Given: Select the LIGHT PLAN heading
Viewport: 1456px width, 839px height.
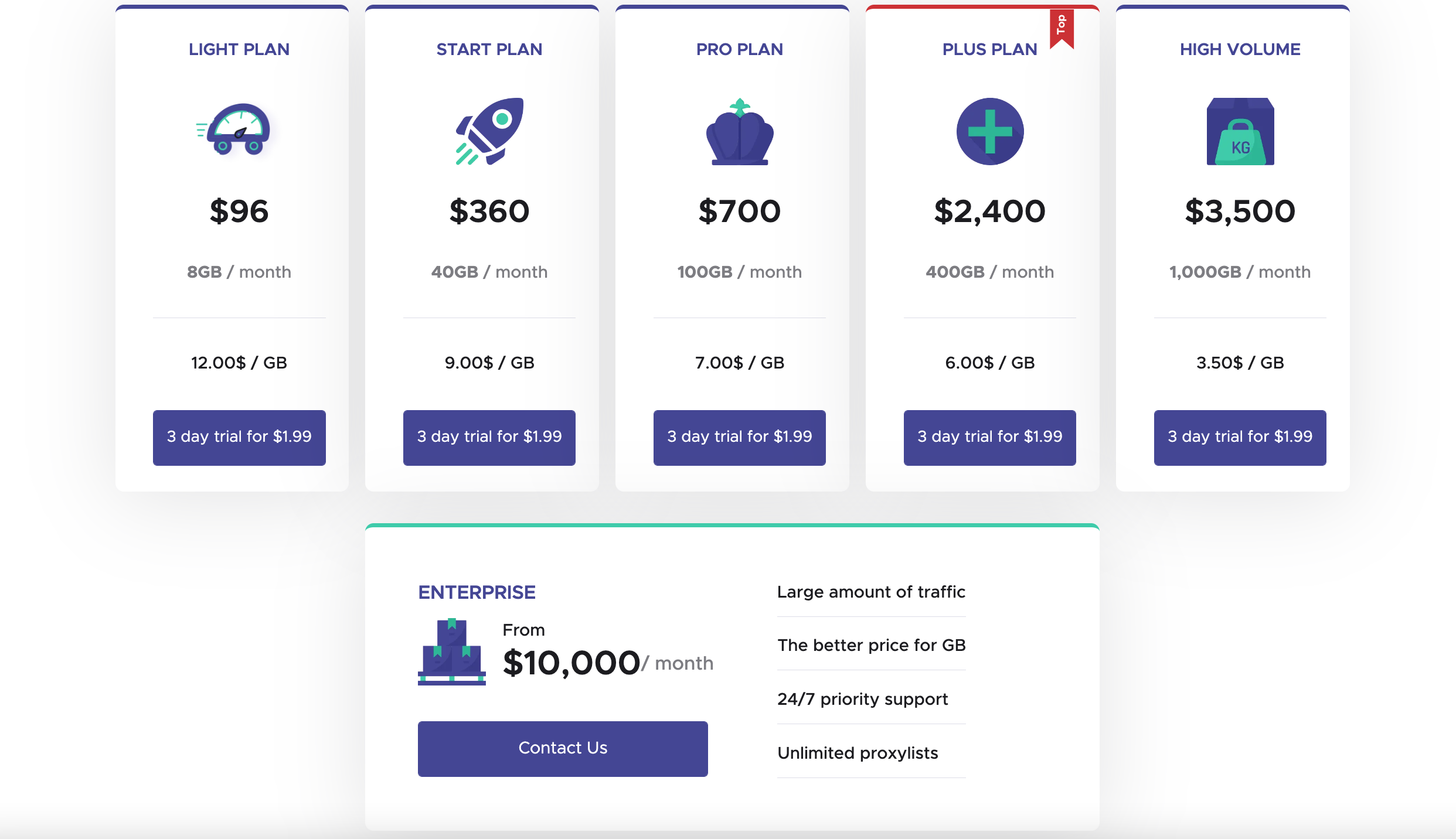Looking at the screenshot, I should 239,49.
